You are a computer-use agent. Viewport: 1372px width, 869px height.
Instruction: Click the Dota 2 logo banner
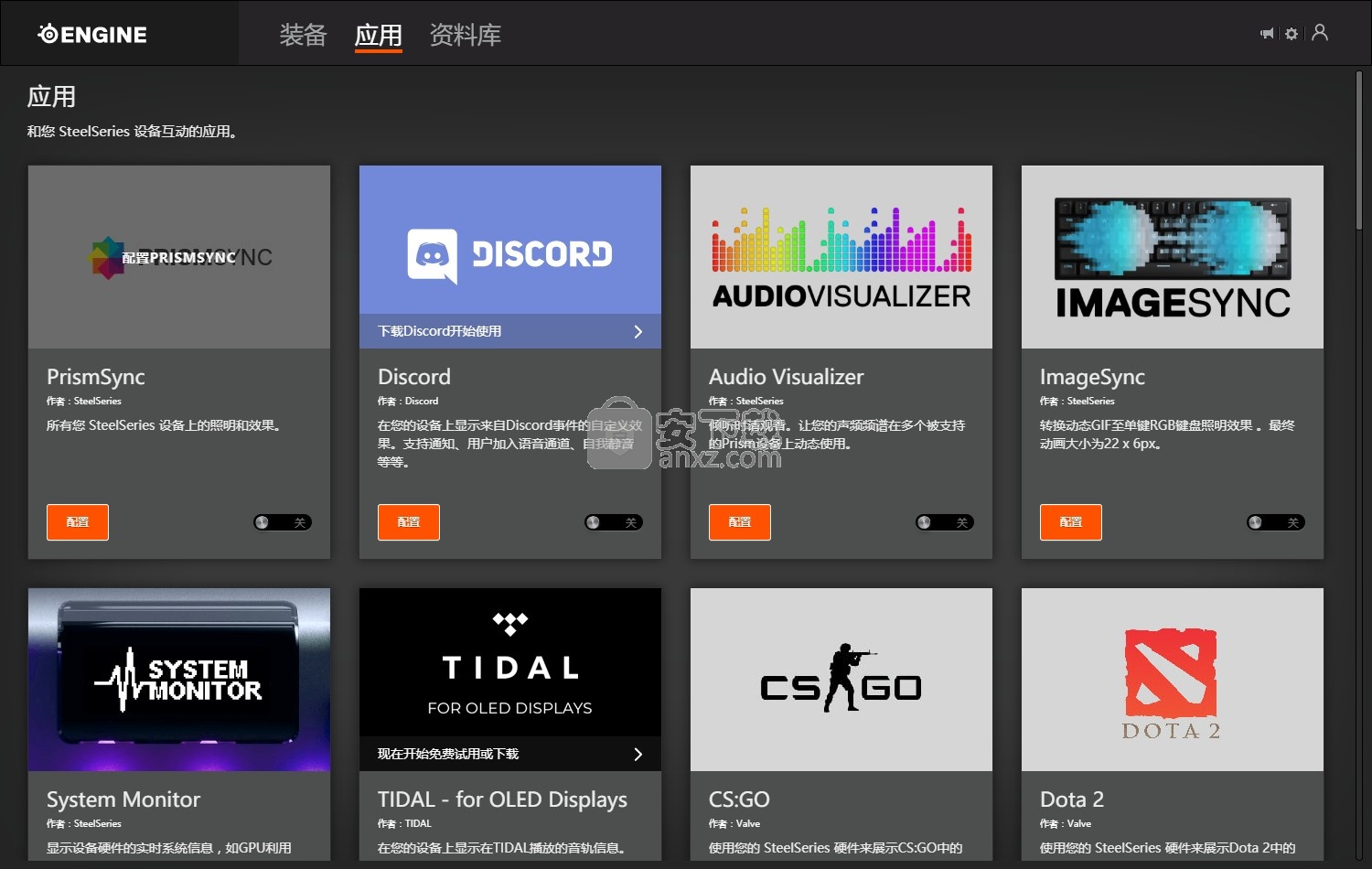1173,680
